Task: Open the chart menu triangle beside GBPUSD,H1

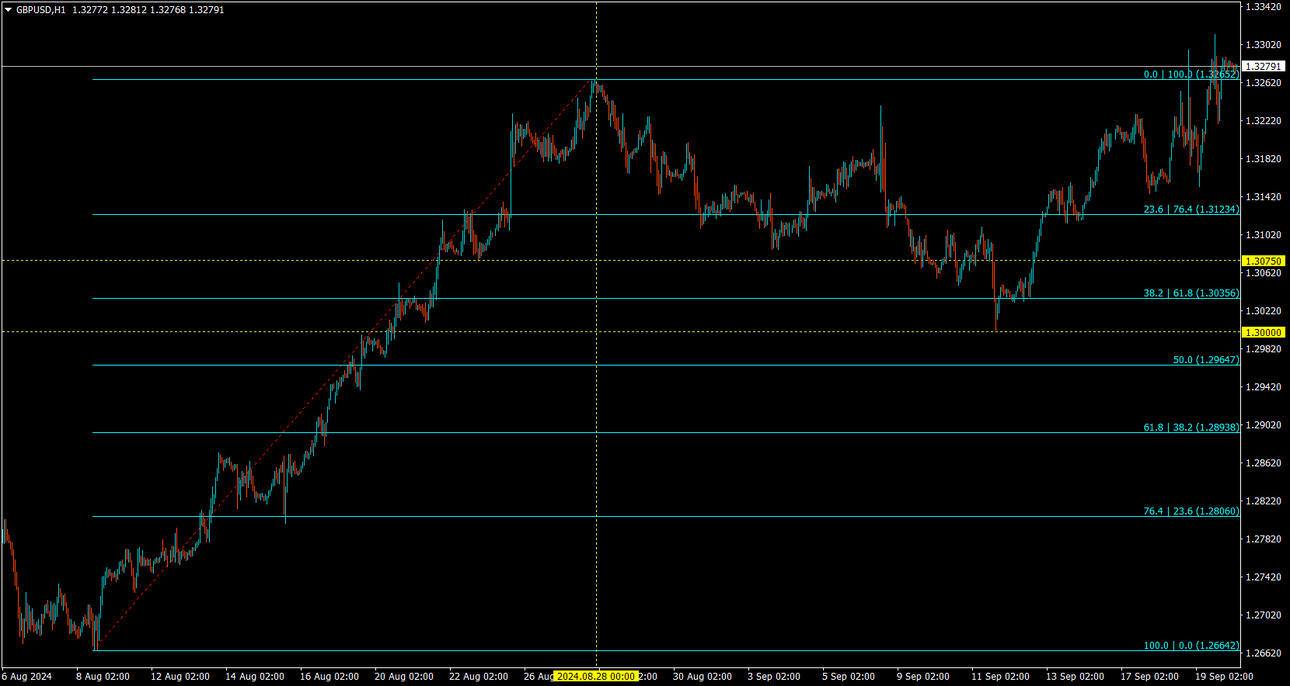Action: [8, 9]
